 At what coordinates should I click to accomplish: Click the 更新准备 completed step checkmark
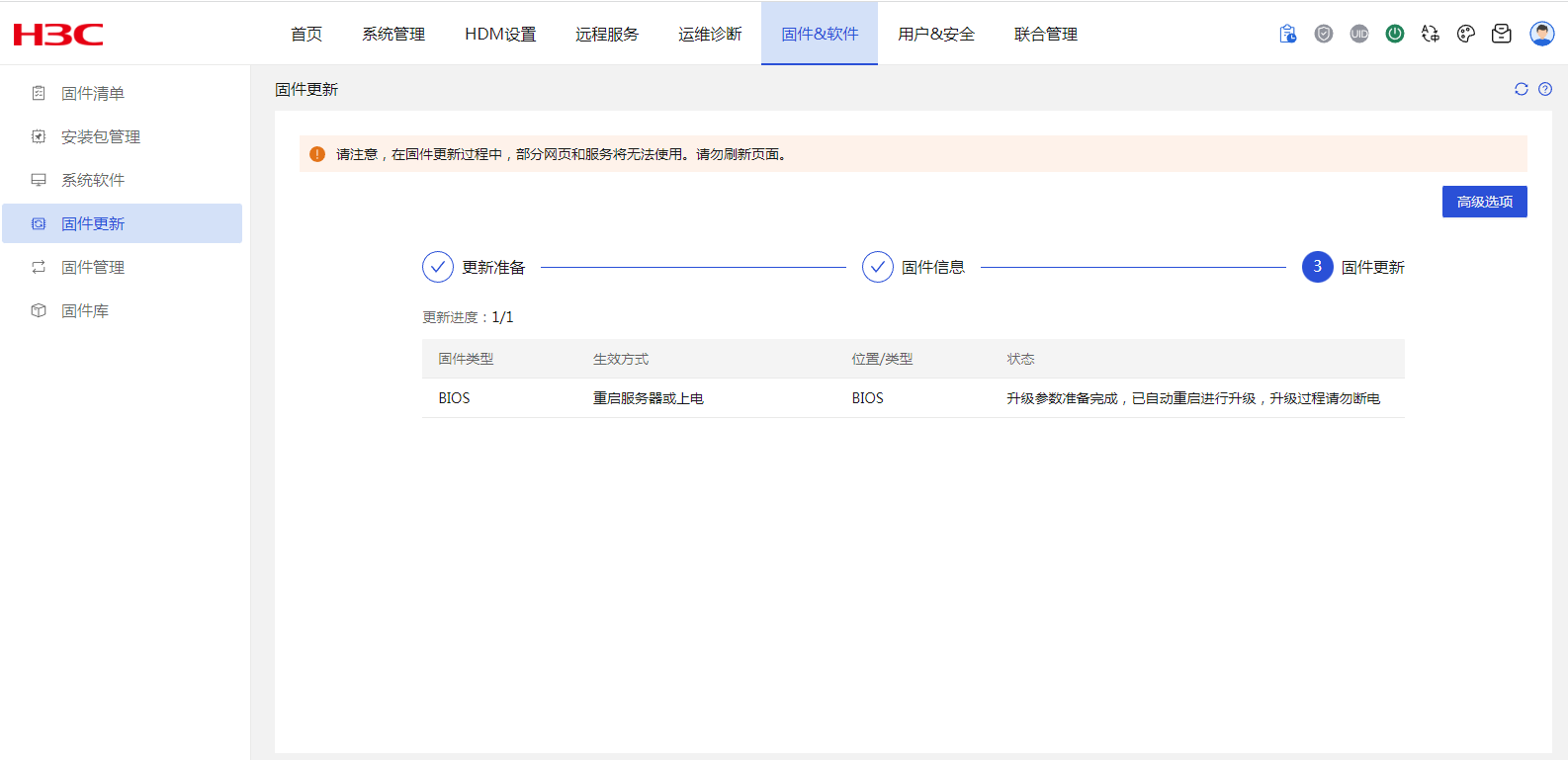[x=438, y=267]
